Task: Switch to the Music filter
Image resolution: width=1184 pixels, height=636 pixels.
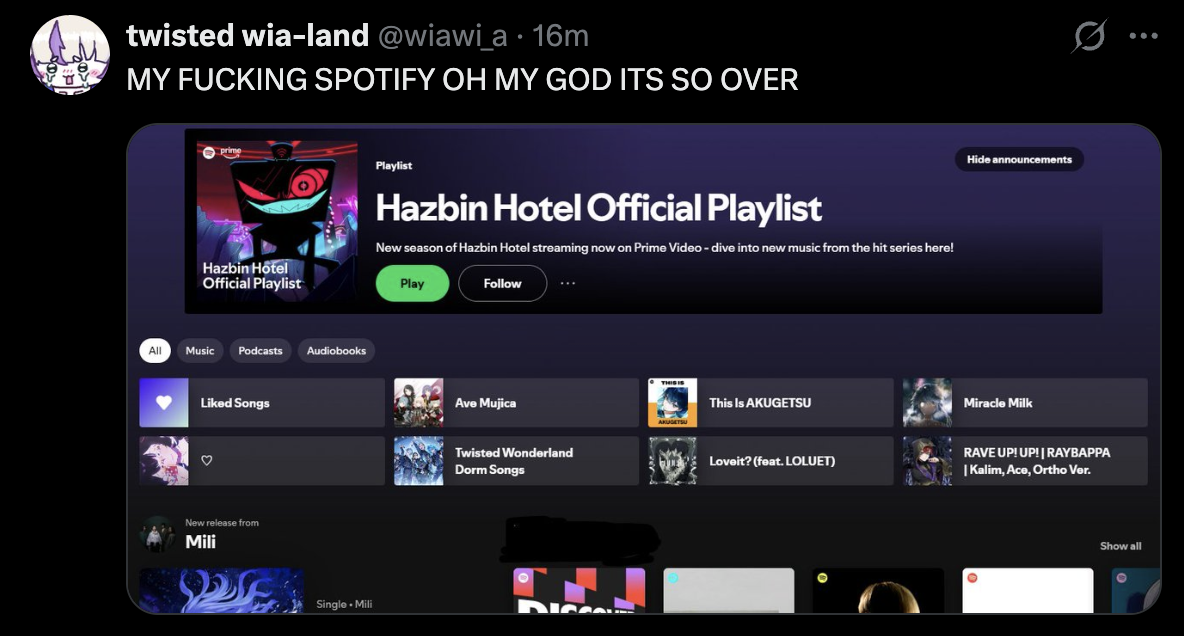Action: (x=200, y=350)
